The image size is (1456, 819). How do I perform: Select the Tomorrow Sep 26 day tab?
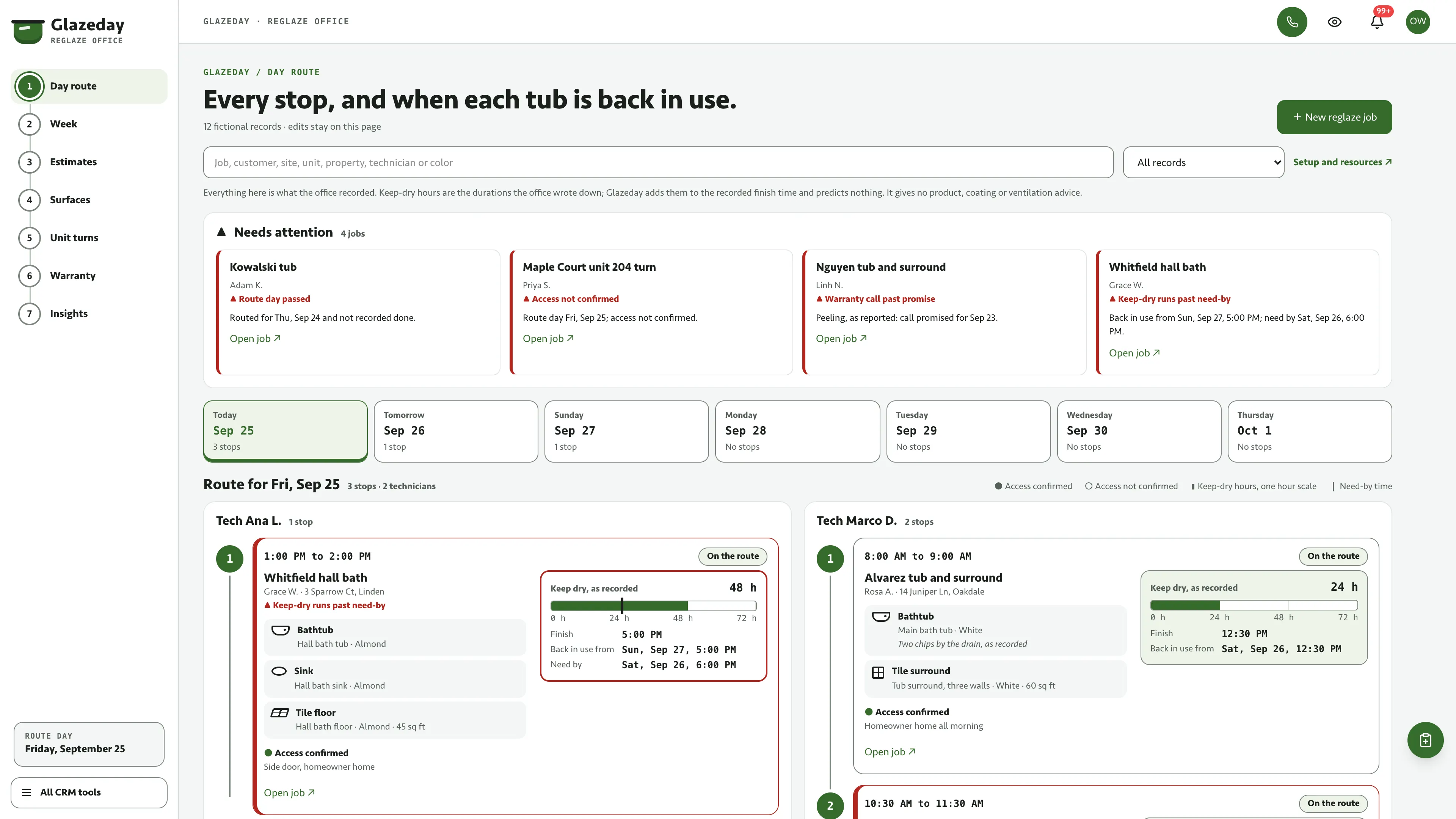(455, 431)
